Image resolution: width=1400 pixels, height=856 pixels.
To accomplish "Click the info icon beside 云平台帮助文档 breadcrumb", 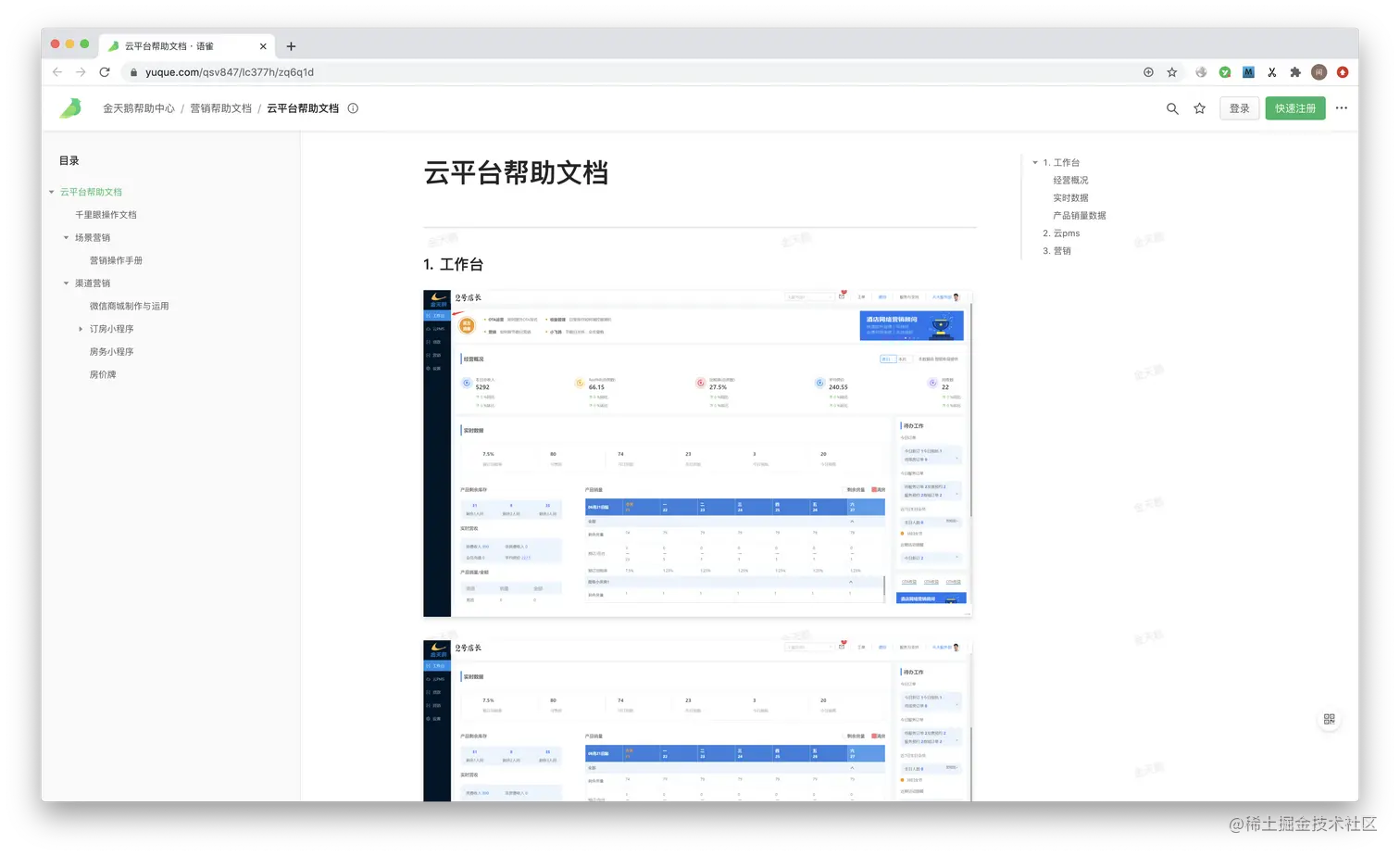I will [x=353, y=108].
